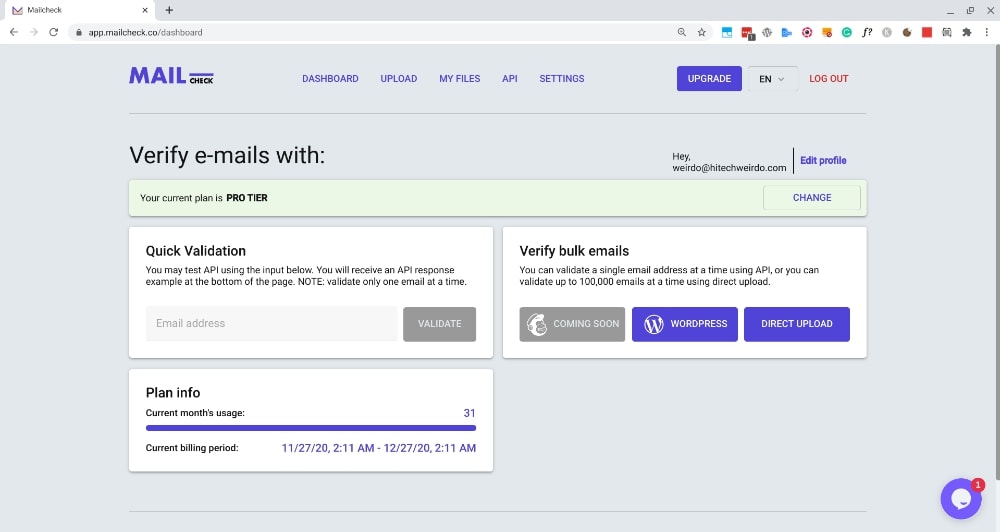Click the Verify bulk emails heading
Screen dimensions: 1000x532
[x=574, y=251]
